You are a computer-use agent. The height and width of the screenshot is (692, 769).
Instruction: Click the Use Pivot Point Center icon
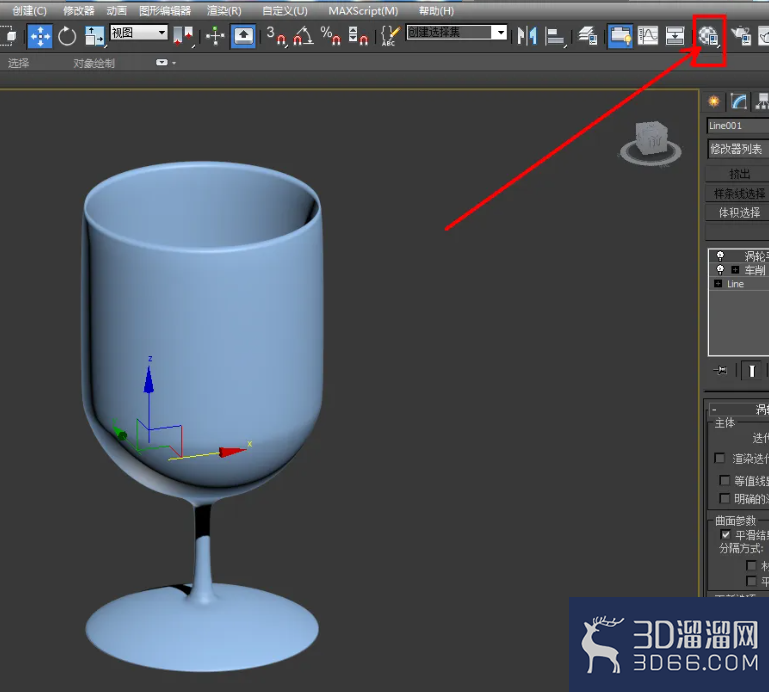click(x=183, y=36)
